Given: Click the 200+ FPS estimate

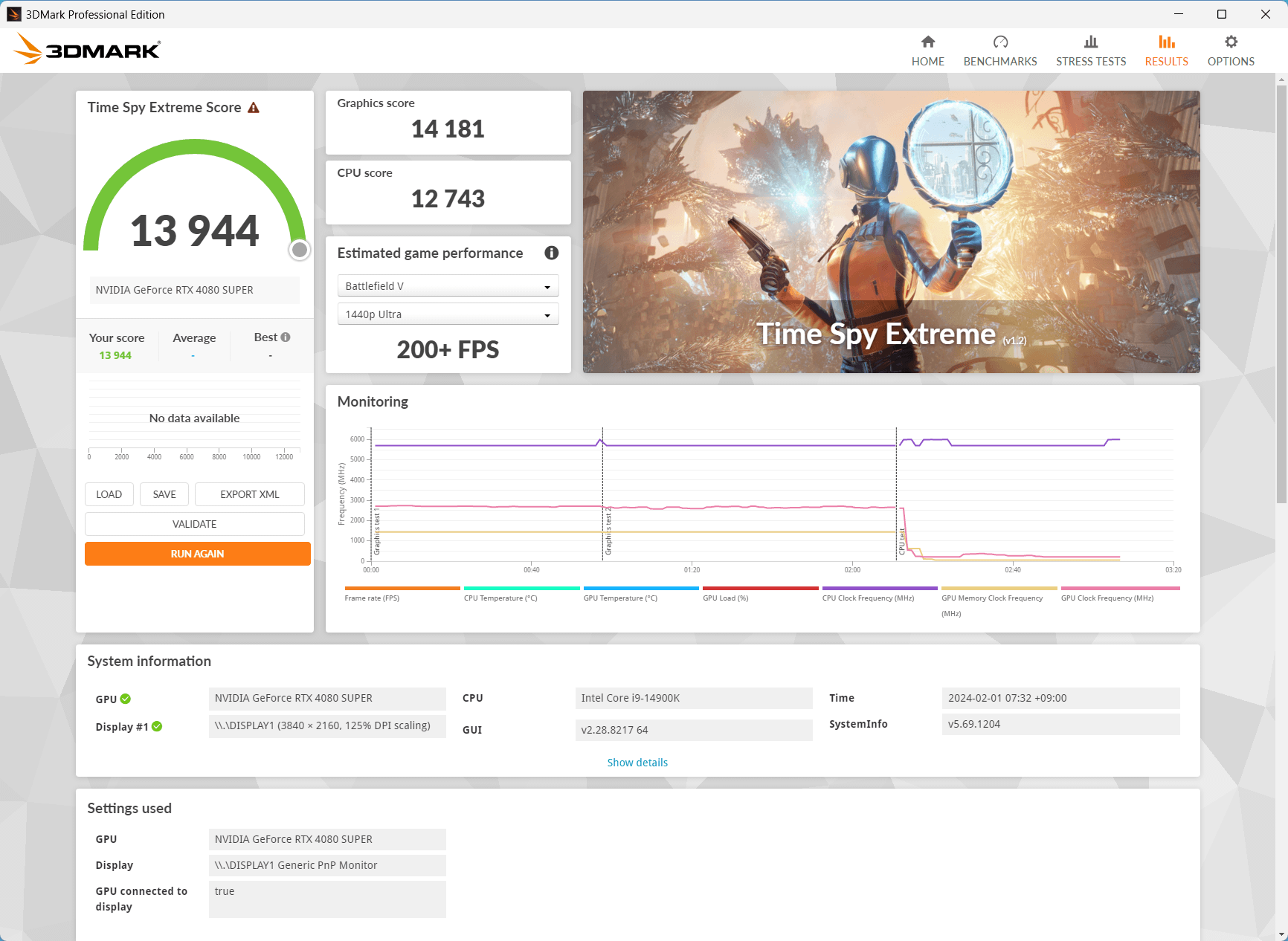Looking at the screenshot, I should (448, 349).
